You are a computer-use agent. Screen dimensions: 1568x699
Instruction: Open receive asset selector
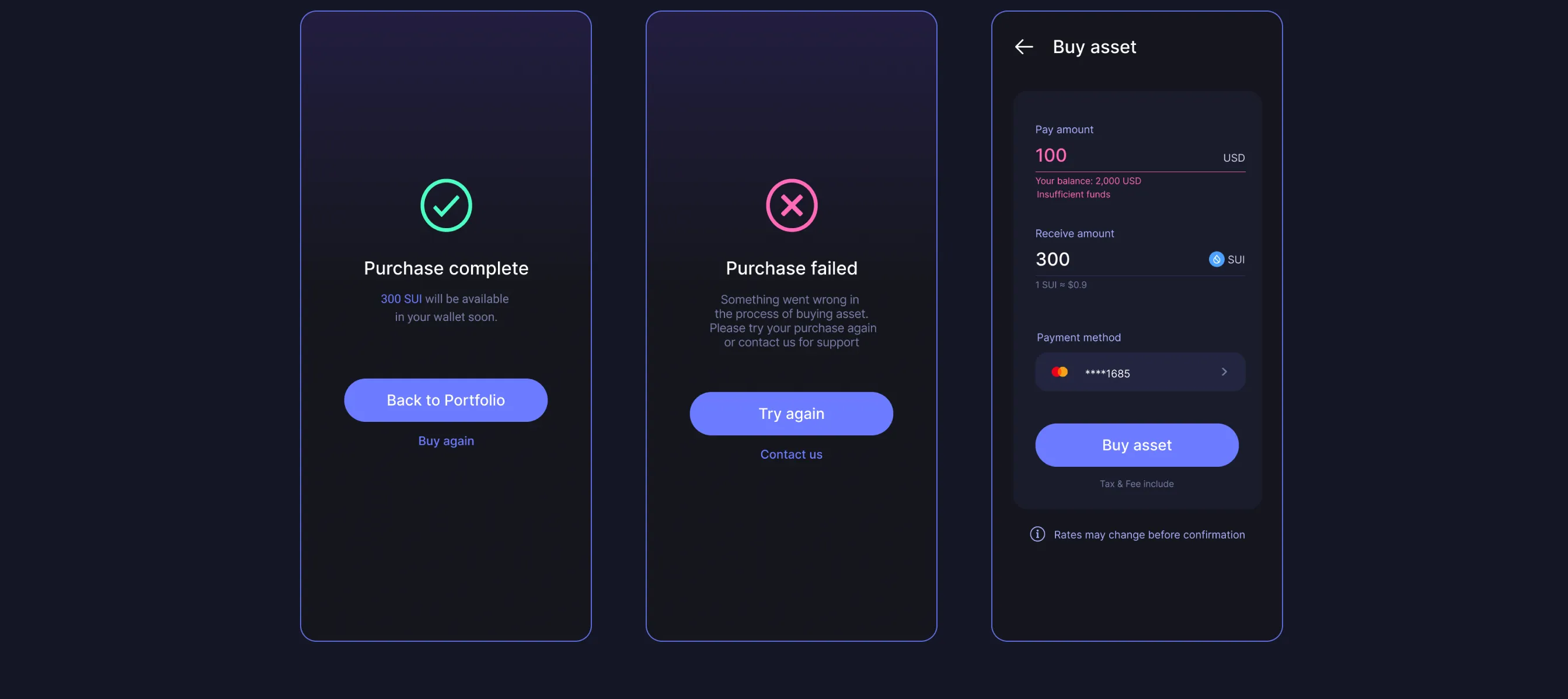[x=1225, y=259]
